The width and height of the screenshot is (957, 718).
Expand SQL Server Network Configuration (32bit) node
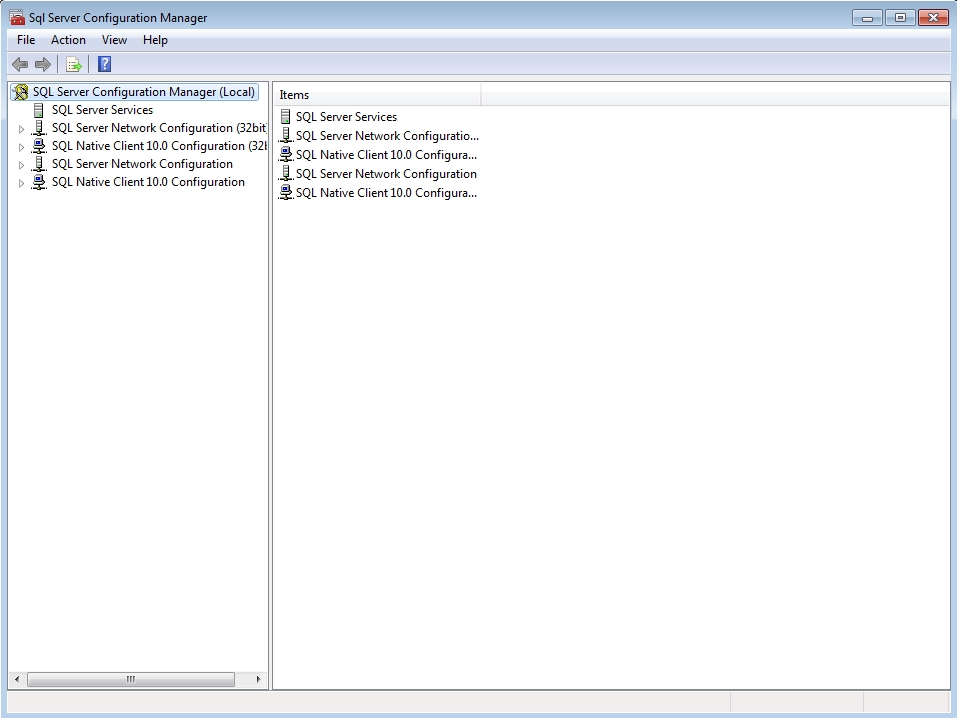(x=21, y=129)
